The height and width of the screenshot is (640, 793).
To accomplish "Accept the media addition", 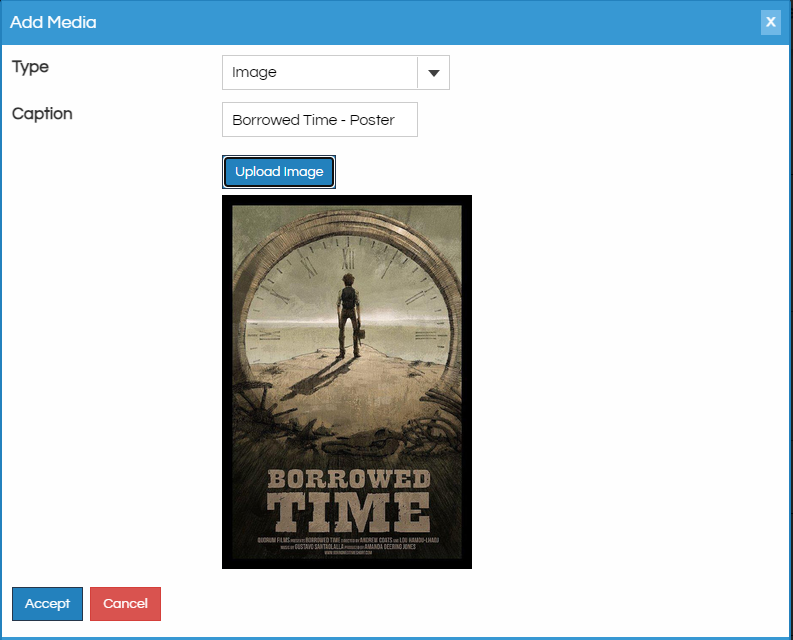I will (x=48, y=604).
